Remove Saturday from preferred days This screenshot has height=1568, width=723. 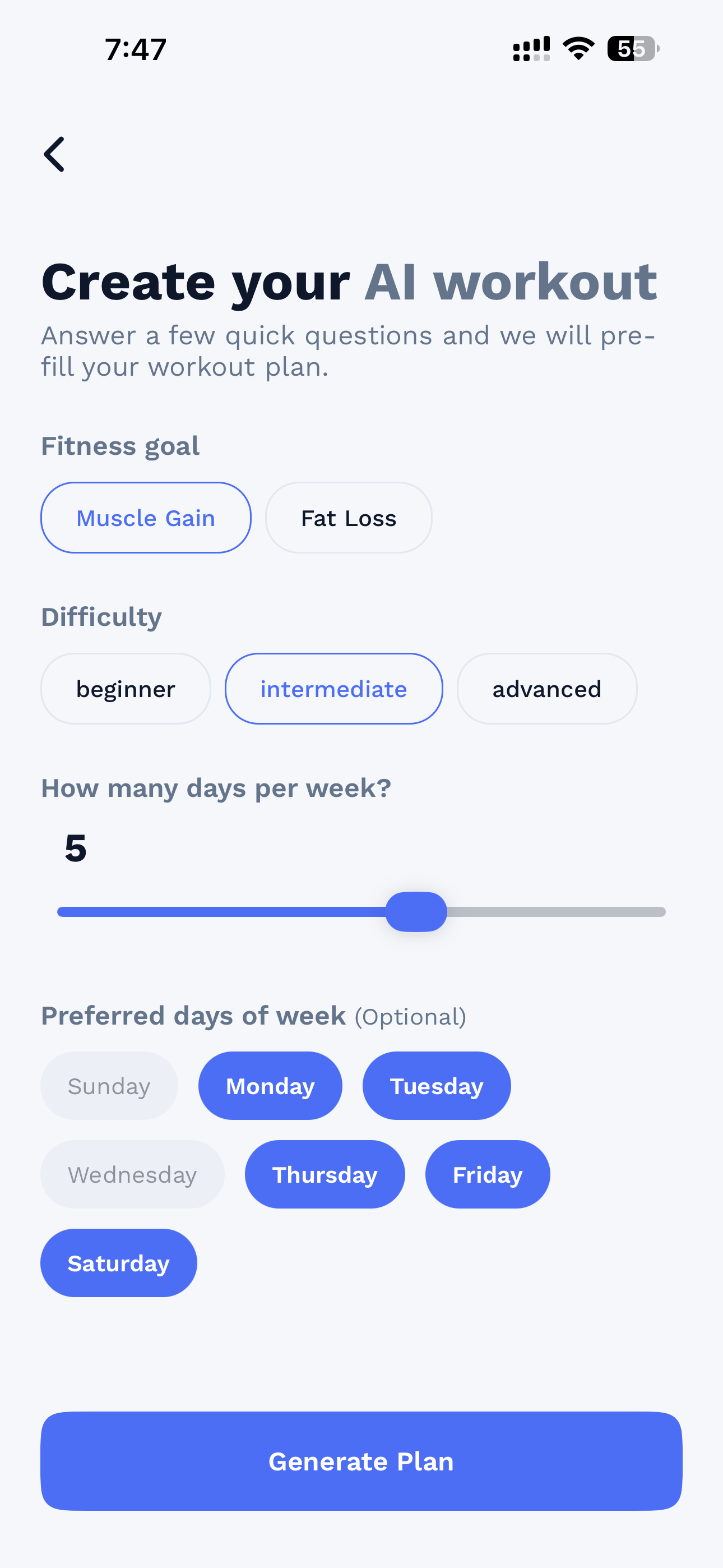click(x=119, y=1263)
